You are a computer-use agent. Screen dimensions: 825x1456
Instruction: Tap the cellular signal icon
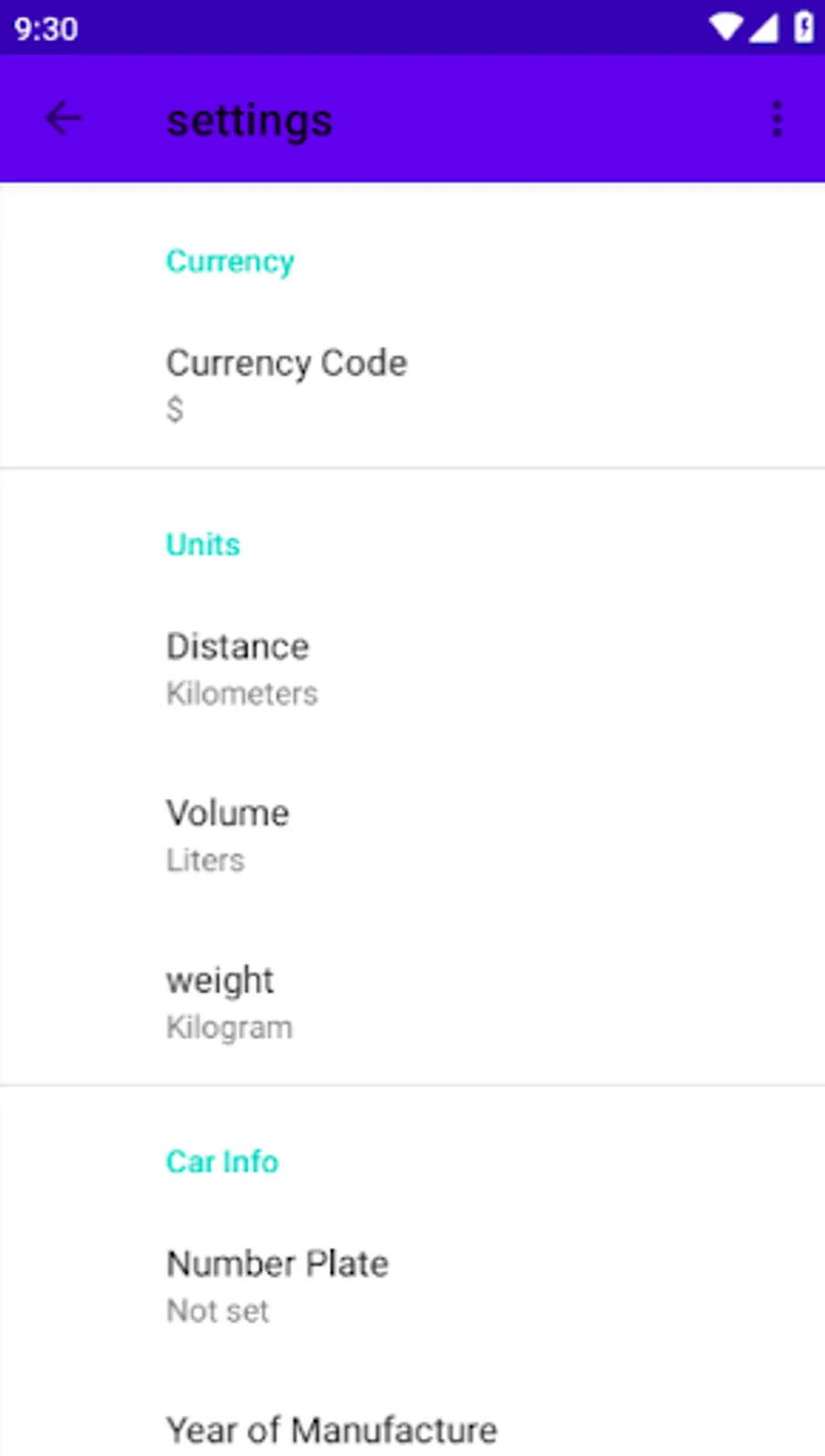pos(763,27)
